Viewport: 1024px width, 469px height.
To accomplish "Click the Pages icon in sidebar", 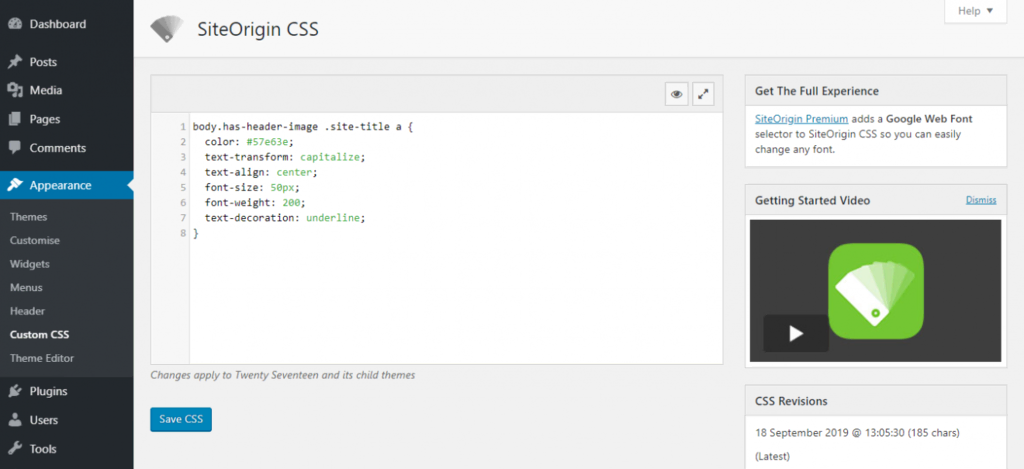I will [15, 119].
